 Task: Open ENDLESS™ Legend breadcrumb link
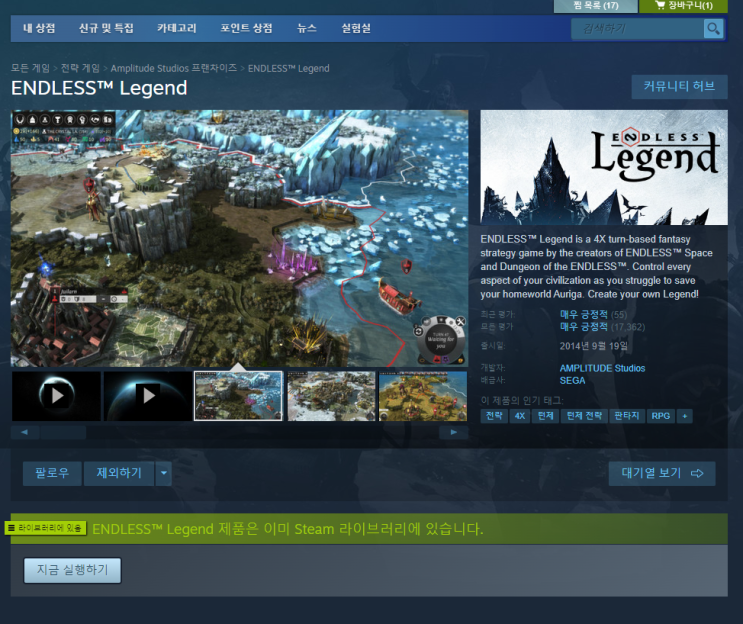click(289, 68)
